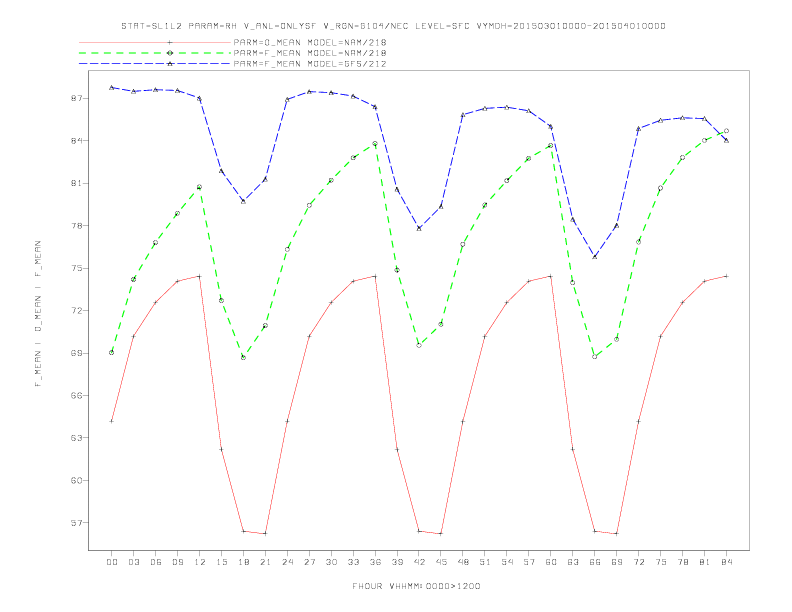Click the triangle marker on blue legend line
Image resolution: width=792 pixels, height=612 pixels.
tap(170, 64)
